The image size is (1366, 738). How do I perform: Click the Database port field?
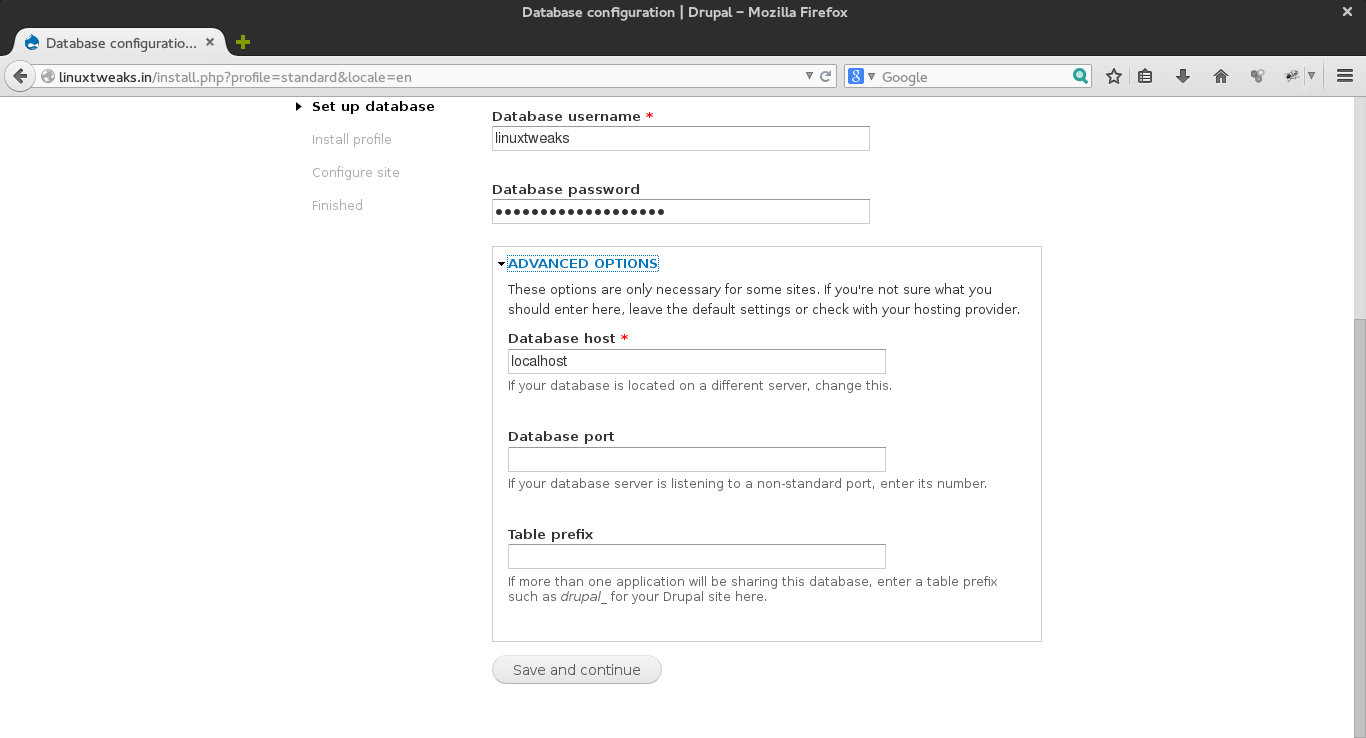(697, 459)
